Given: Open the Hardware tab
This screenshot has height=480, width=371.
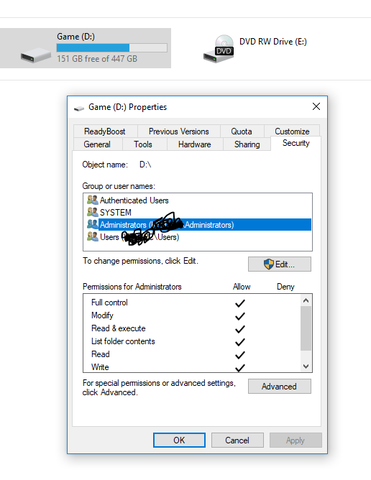Looking at the screenshot, I should coord(195,144).
